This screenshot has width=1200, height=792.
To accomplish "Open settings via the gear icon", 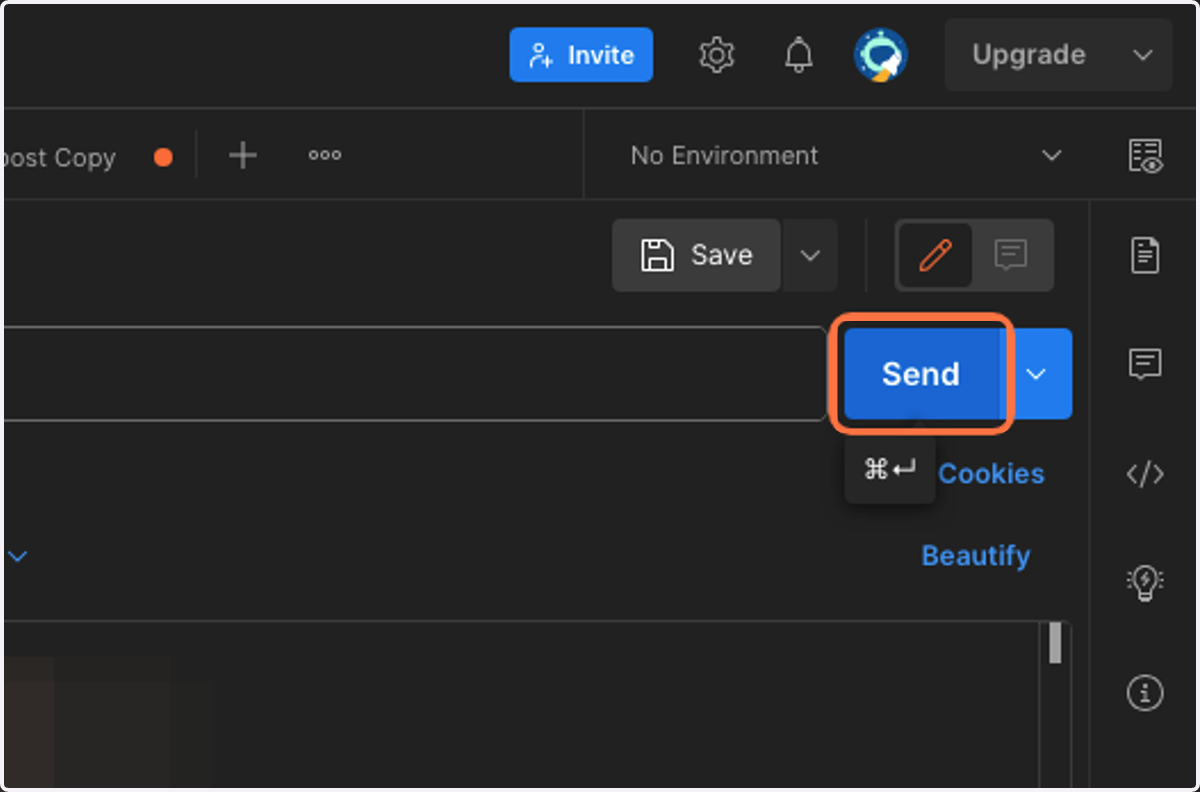I will point(716,55).
